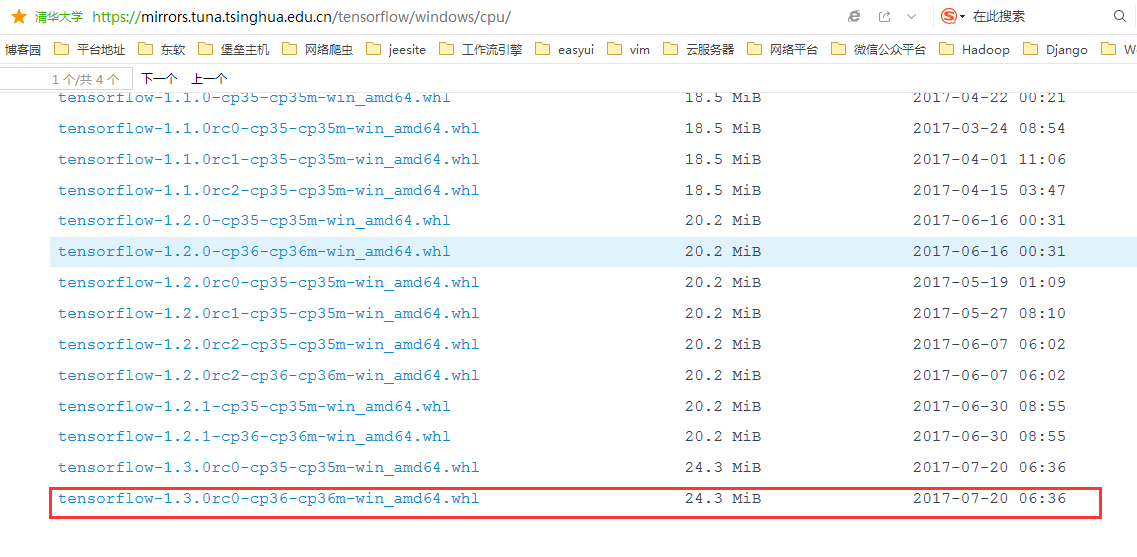Click date 2017-07-20 06:36 of 1.3.0rc0-cp36 row
The width and height of the screenshot is (1137, 557).
[989, 498]
